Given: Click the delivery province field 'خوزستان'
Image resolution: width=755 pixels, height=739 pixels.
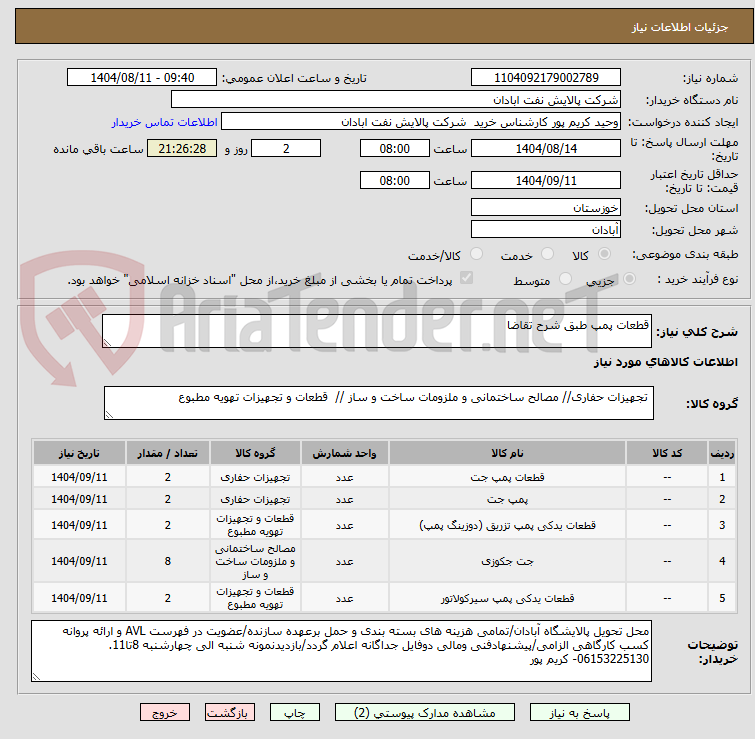Looking at the screenshot, I should [546, 207].
